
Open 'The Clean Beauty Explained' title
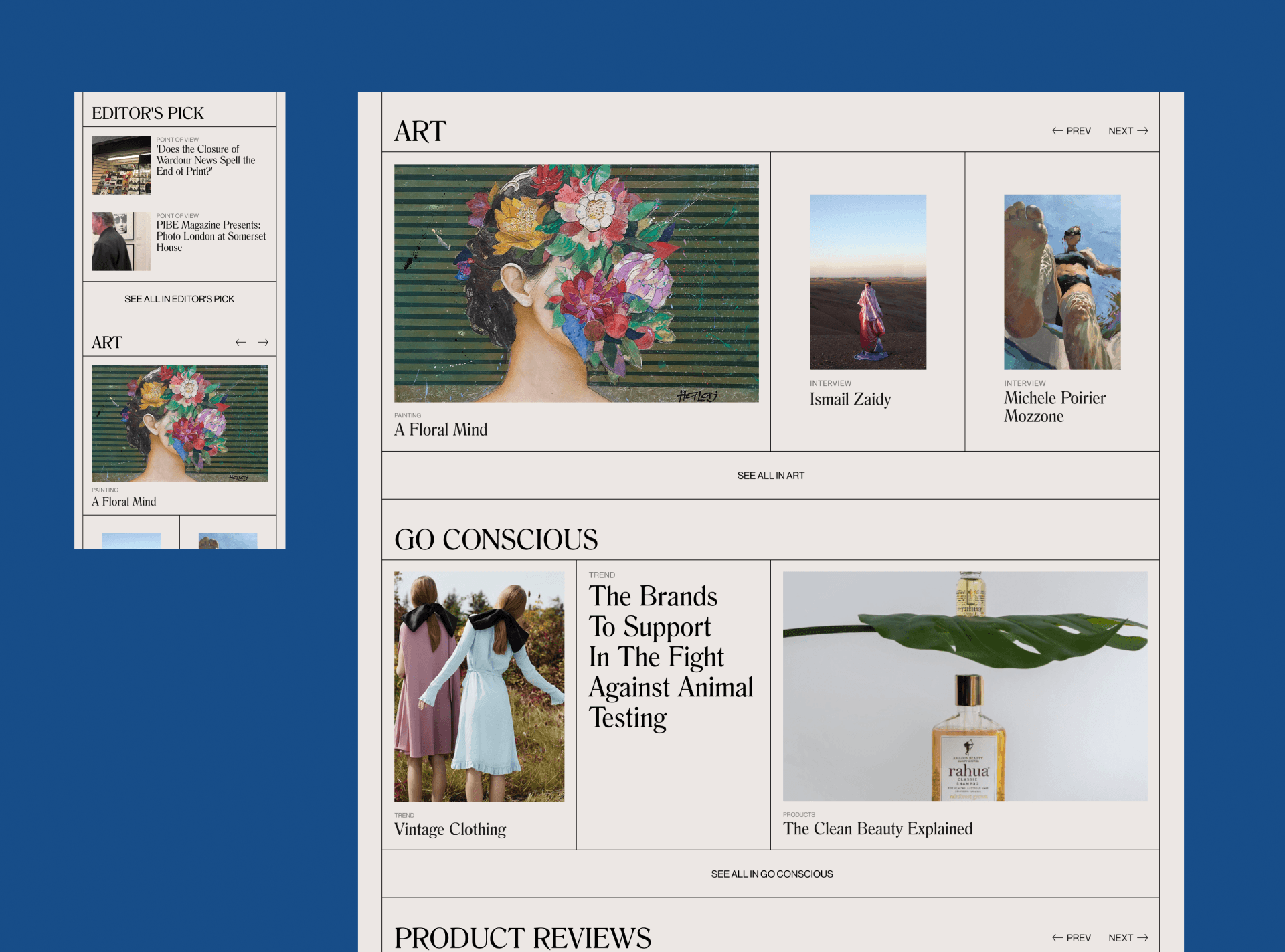click(877, 828)
